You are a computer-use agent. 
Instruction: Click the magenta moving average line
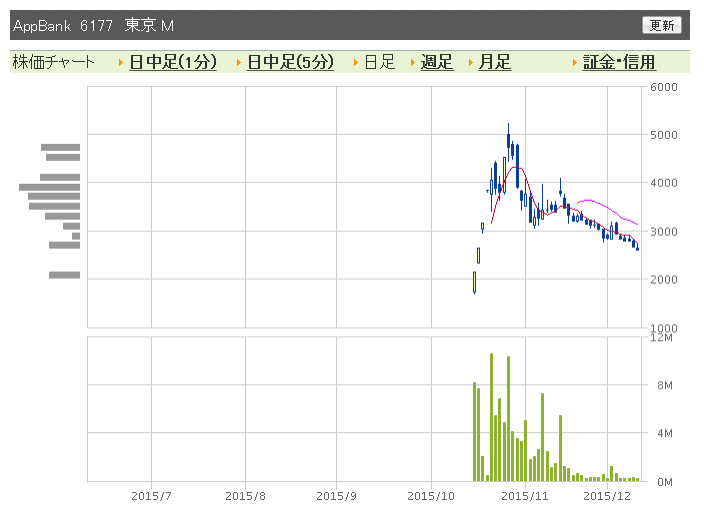tap(607, 209)
